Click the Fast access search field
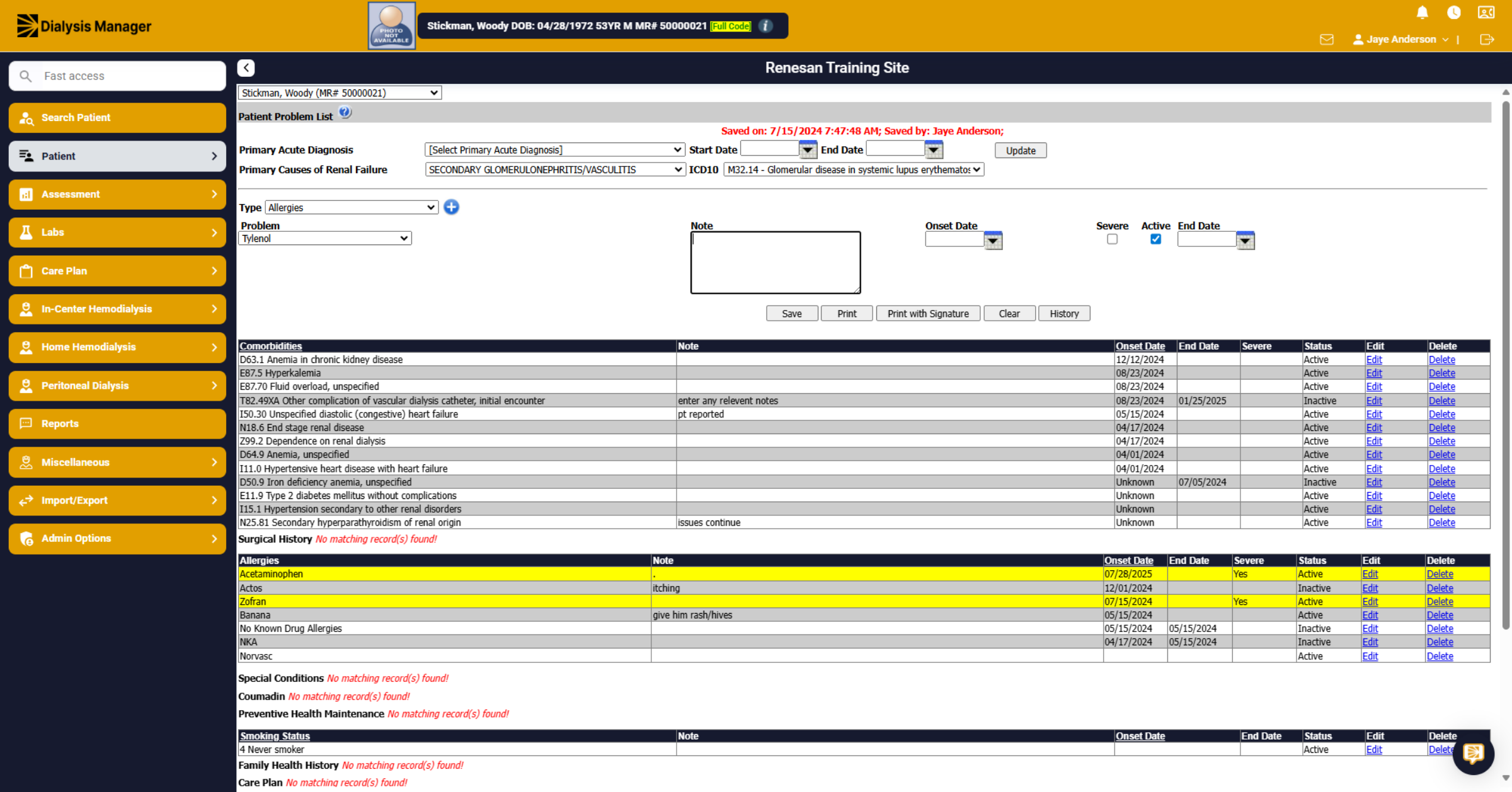Viewport: 1512px width, 792px height. tap(117, 76)
